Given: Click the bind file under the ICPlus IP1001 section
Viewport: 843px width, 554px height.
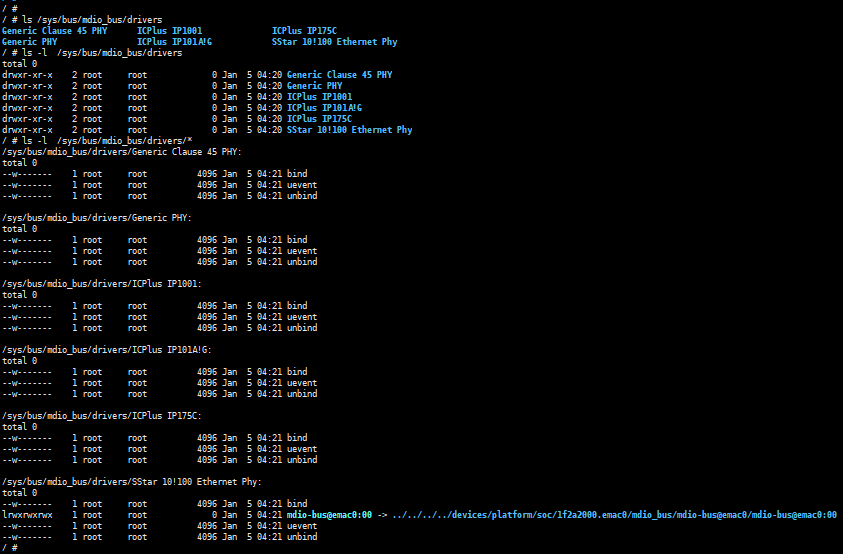Looking at the screenshot, I should [297, 306].
